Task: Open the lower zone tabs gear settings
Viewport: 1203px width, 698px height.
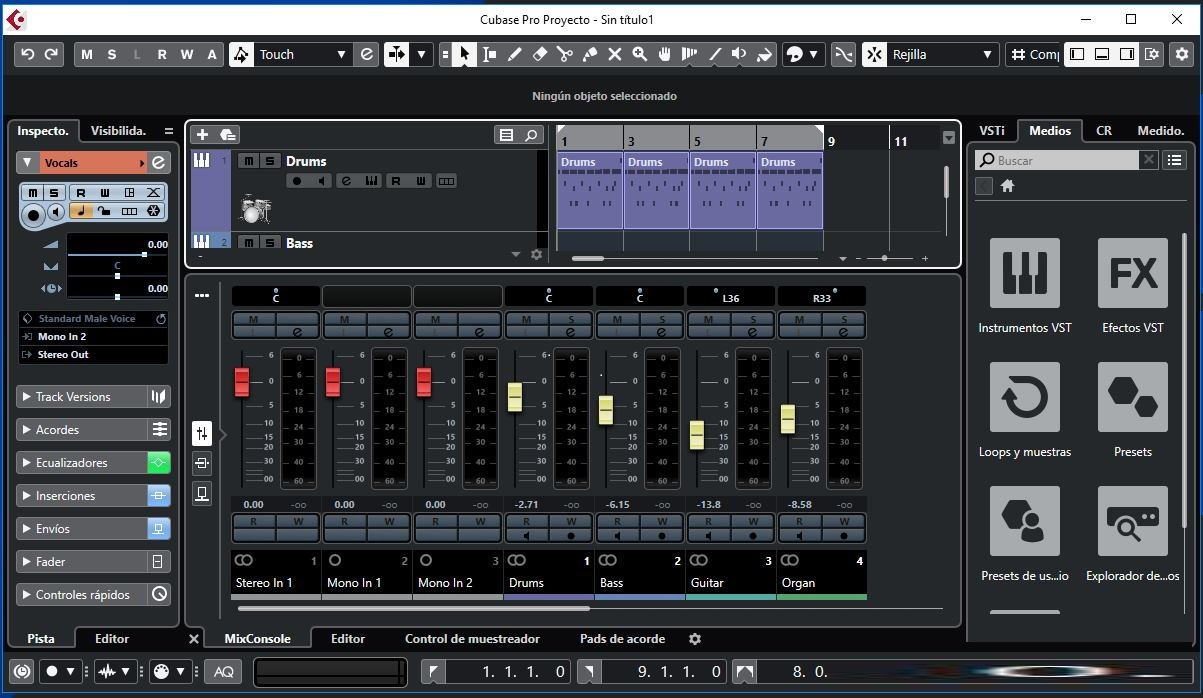Action: (x=695, y=639)
